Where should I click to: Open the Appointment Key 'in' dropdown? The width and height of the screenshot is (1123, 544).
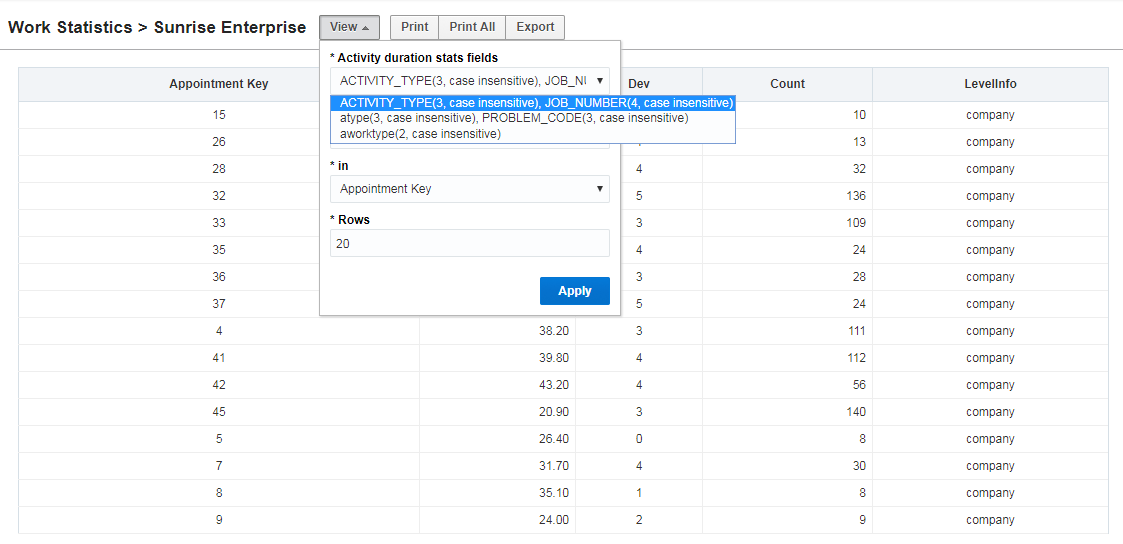470,189
